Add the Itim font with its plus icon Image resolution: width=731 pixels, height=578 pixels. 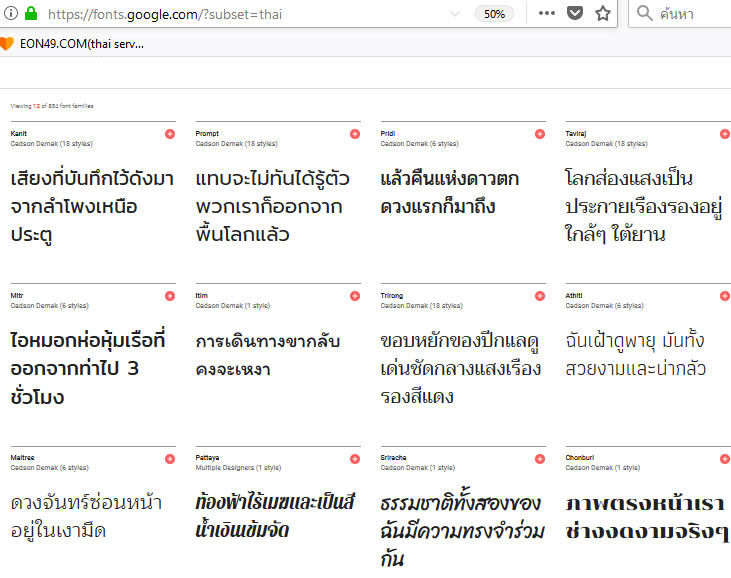point(355,296)
